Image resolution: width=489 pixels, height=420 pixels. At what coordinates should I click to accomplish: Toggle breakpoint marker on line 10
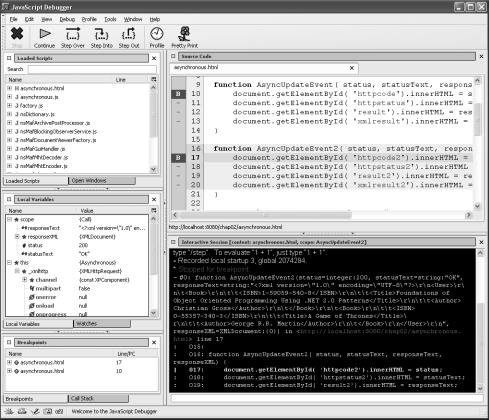[178, 94]
